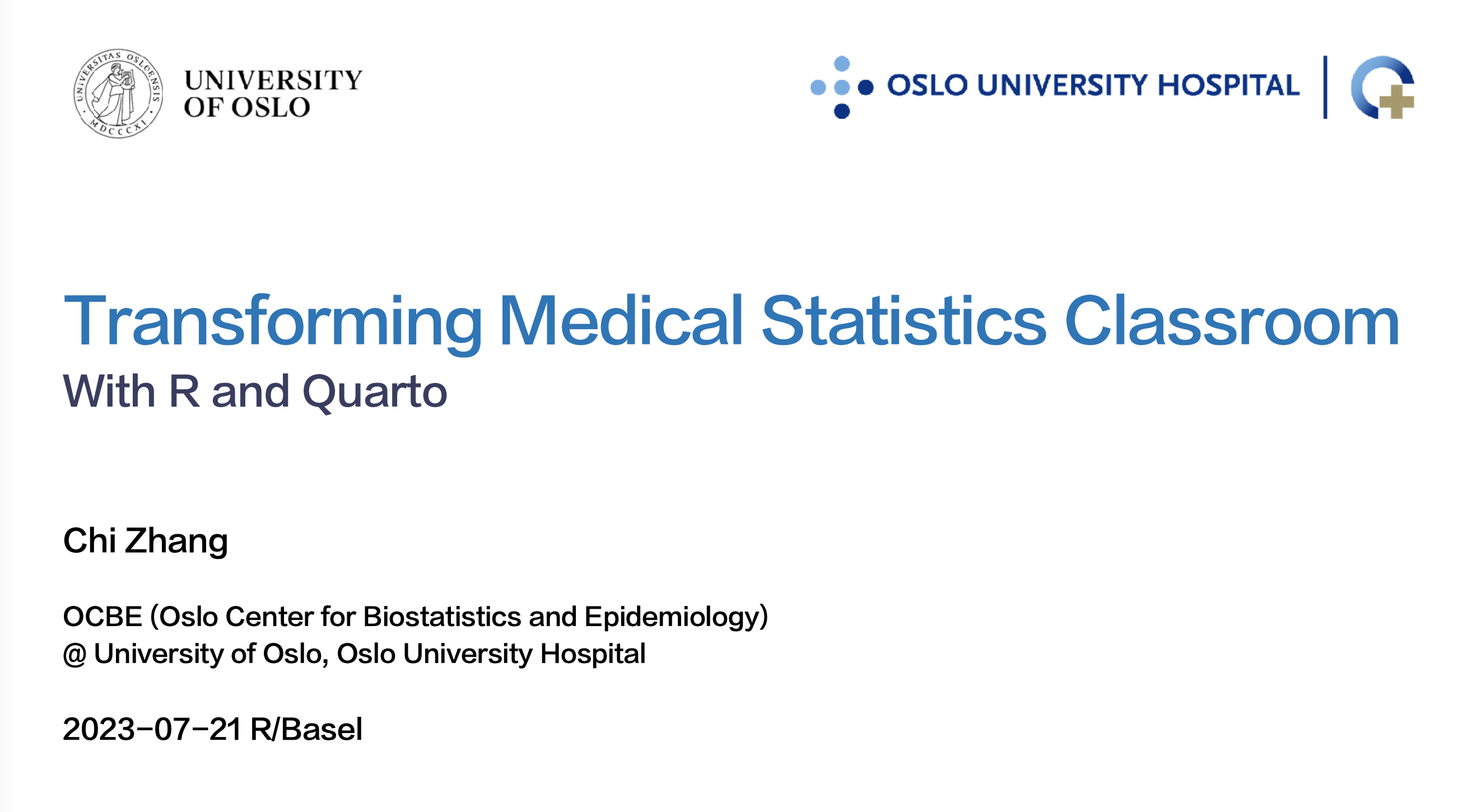Click the author name "Chi Zhang"
The height and width of the screenshot is (812, 1462).
tap(145, 540)
